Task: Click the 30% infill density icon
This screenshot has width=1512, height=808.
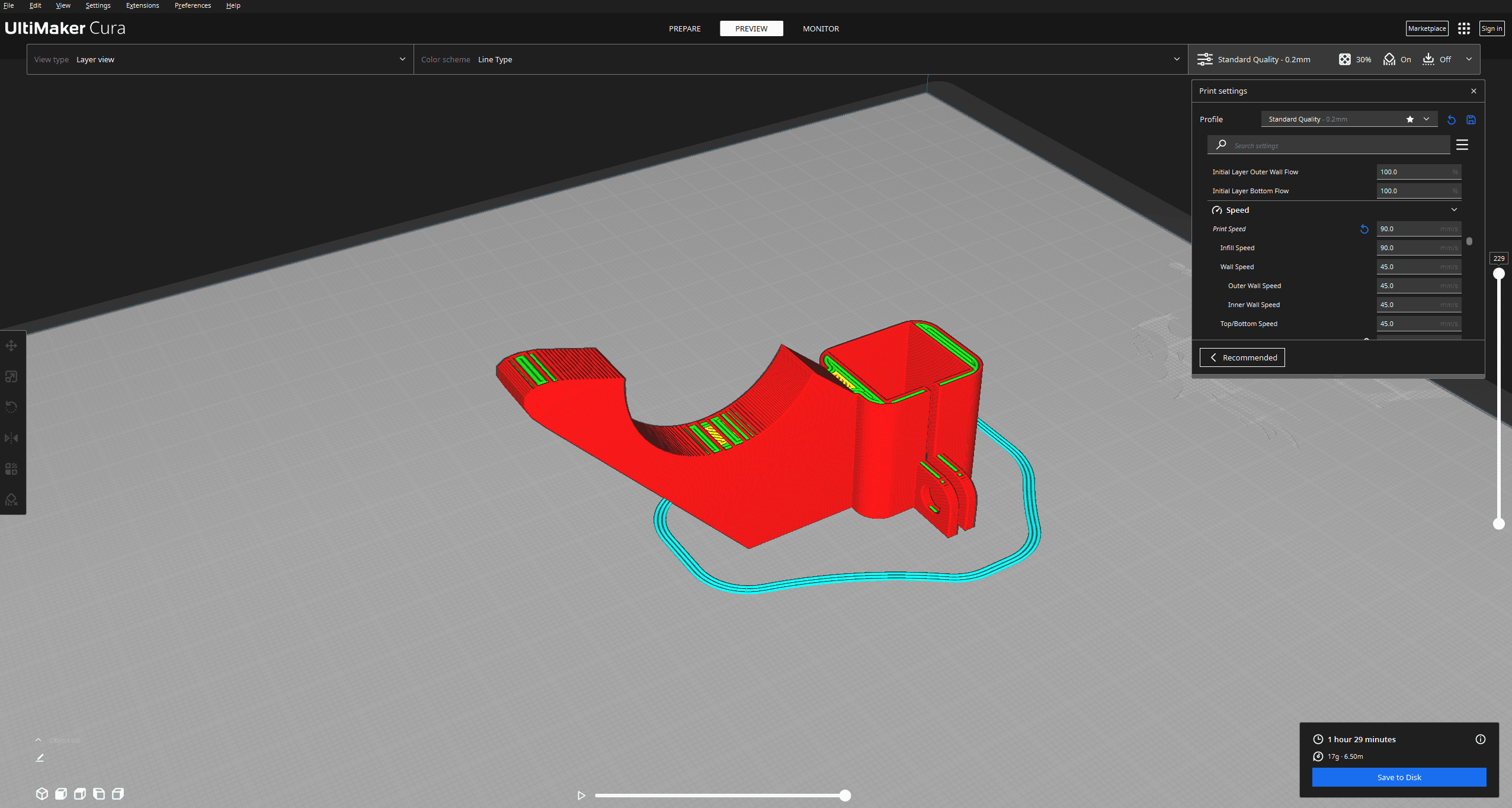Action: 1345,59
